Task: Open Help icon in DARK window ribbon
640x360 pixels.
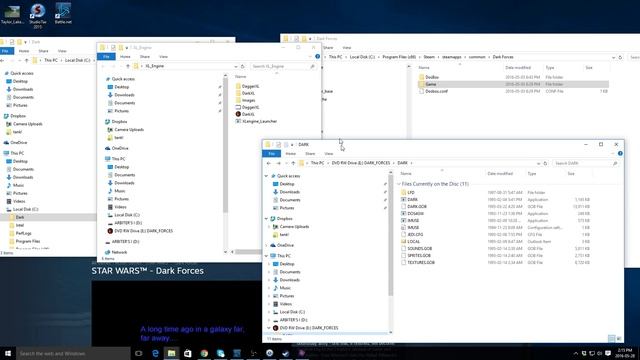Action: pyautogui.click(x=620, y=153)
